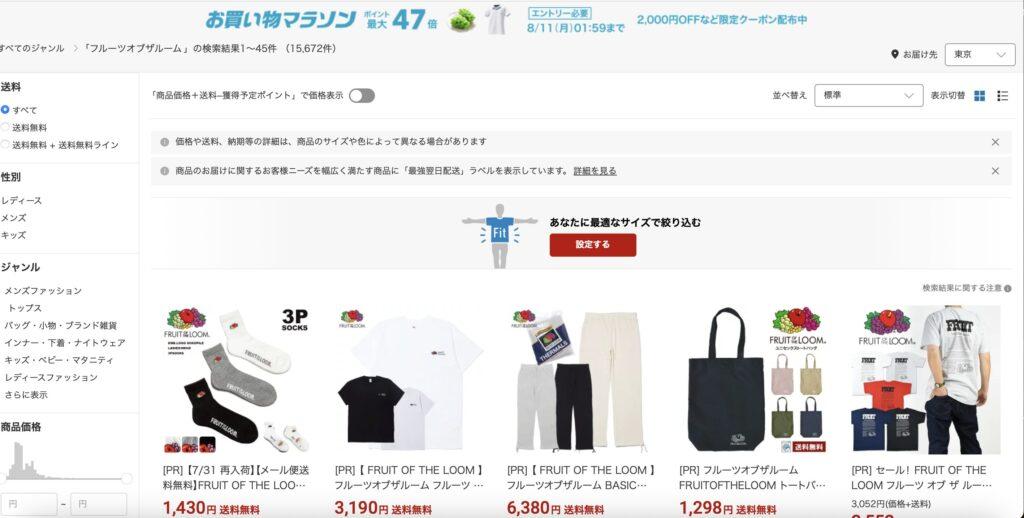Click the red 設定する button
The width and height of the screenshot is (1024, 518).
pyautogui.click(x=592, y=244)
